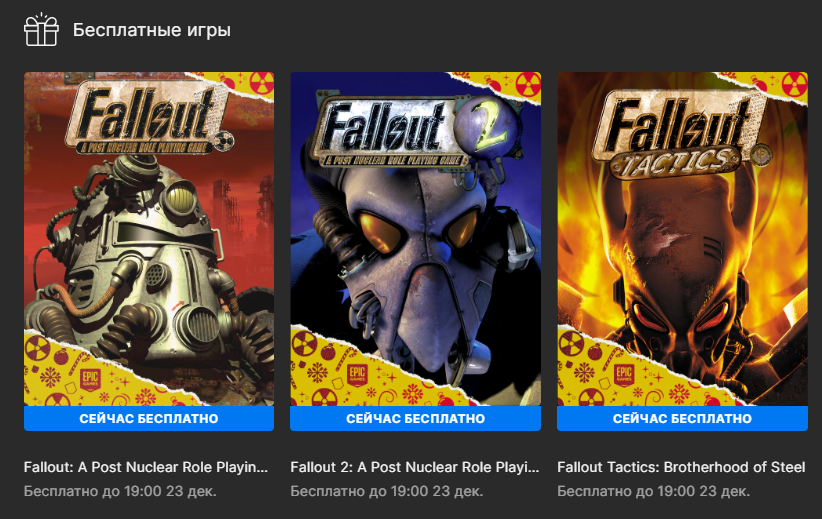Click the Epic Games logo on Fallout cover
This screenshot has width=822, height=519.
(x=90, y=380)
